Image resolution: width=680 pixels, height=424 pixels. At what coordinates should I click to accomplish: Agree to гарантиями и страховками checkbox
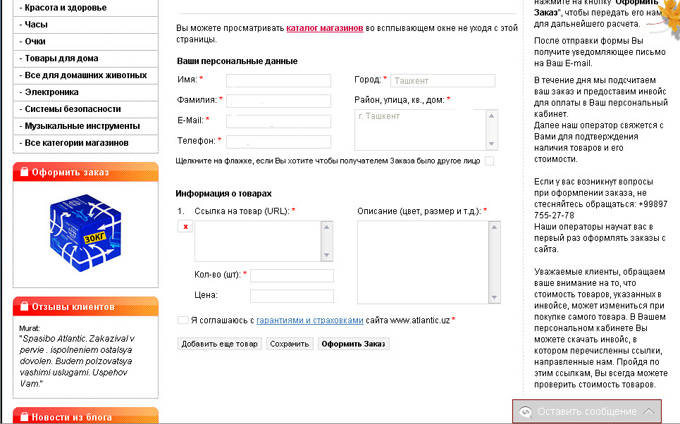[x=183, y=320]
